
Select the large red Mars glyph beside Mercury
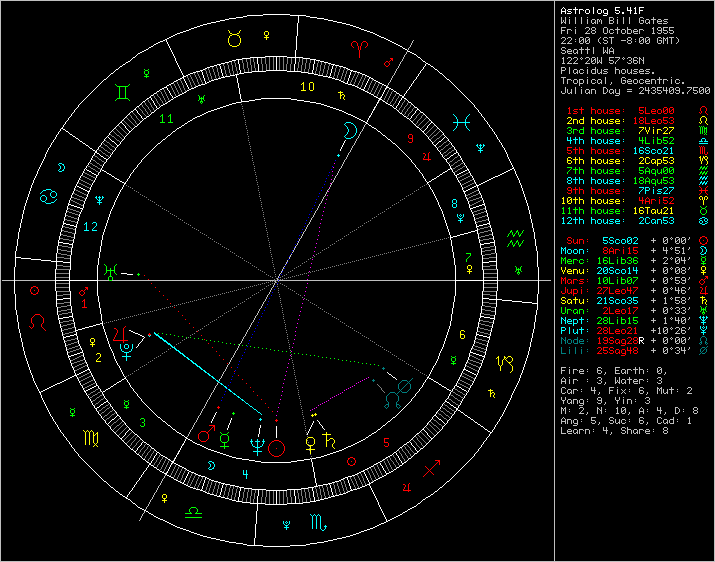pyautogui.click(x=207, y=436)
